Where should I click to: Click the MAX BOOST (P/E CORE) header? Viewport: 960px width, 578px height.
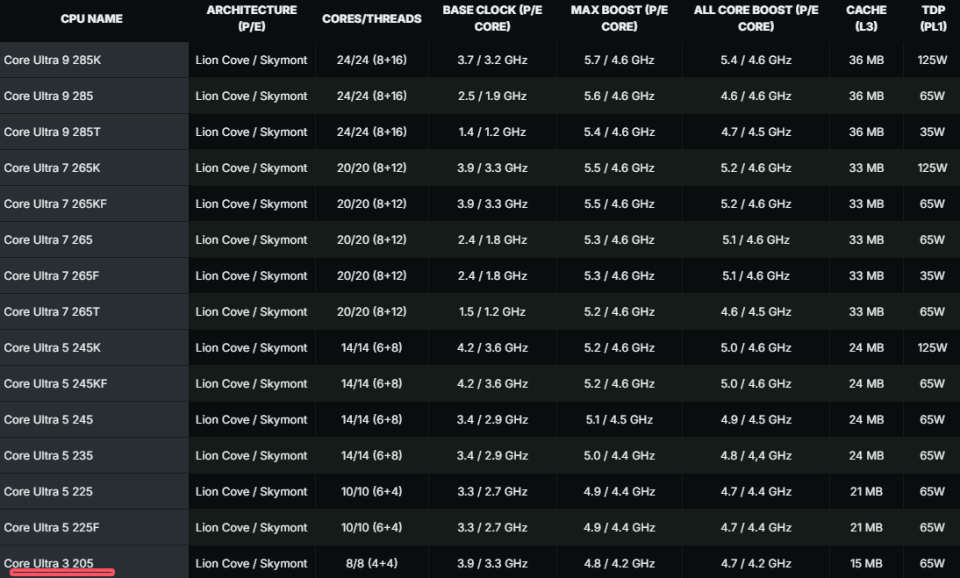(x=619, y=18)
